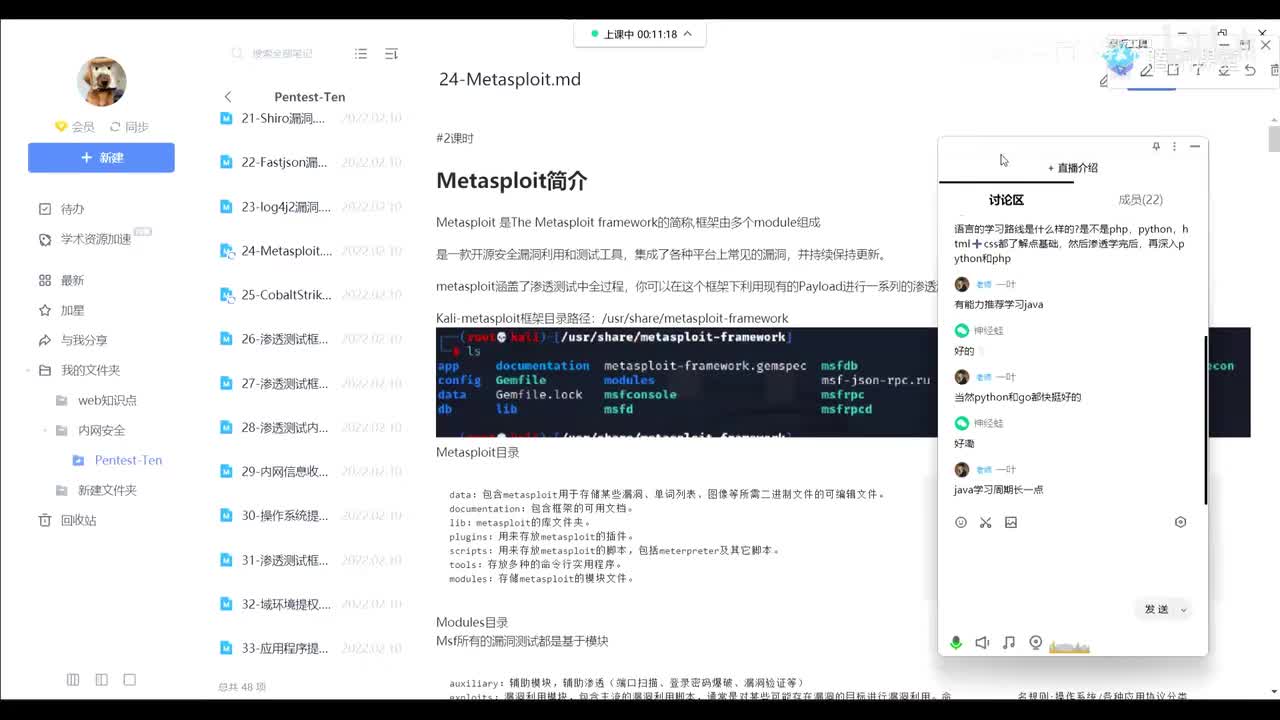The height and width of the screenshot is (720, 1280).
Task: Toggle the speaker audio icon
Action: tap(982, 643)
